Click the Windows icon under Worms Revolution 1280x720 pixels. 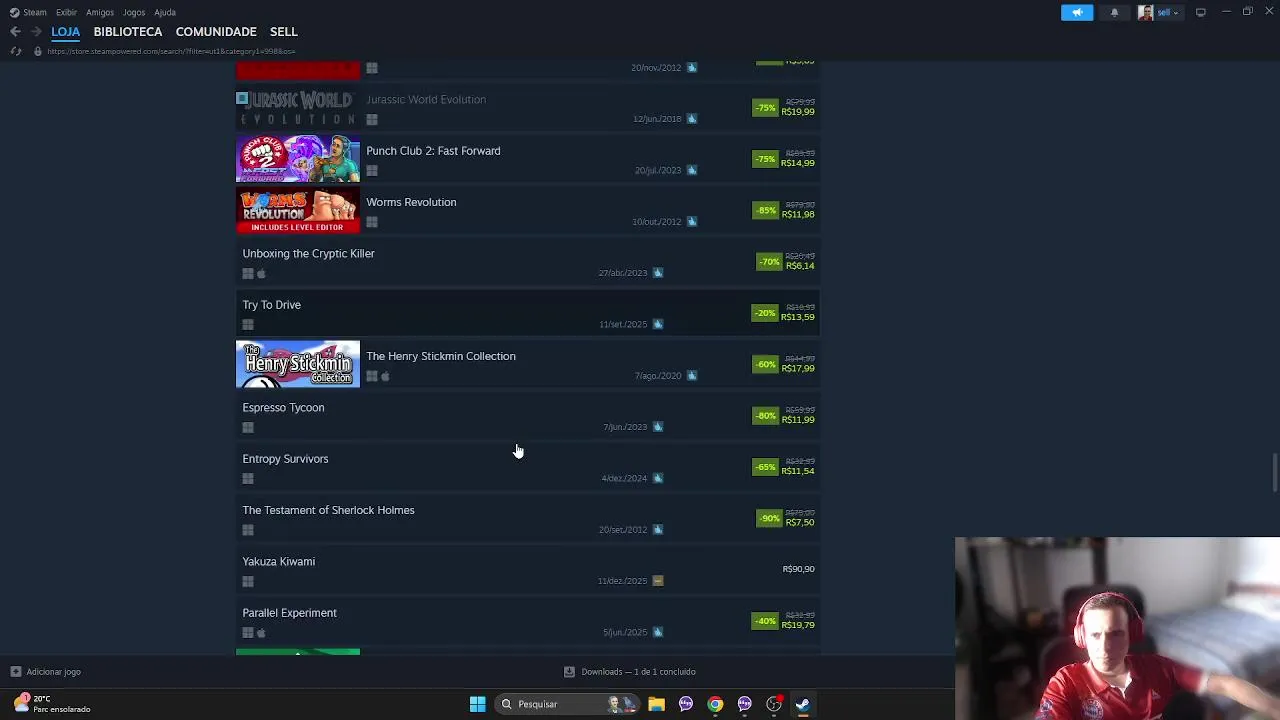(x=372, y=222)
